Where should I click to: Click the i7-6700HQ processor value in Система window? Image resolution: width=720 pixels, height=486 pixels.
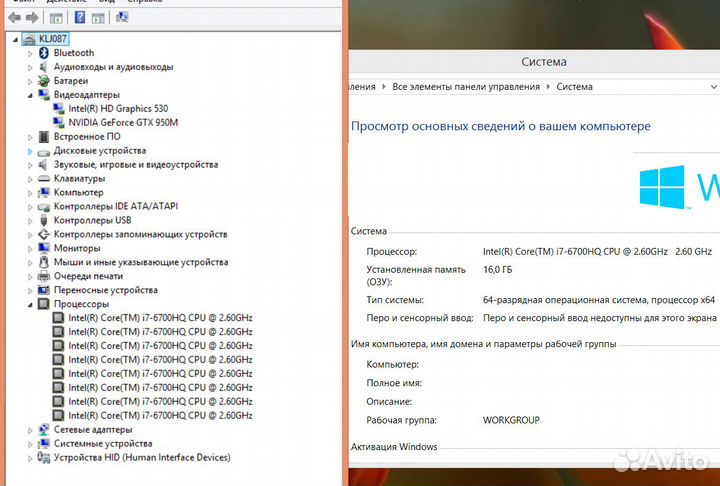pyautogui.click(x=597, y=252)
